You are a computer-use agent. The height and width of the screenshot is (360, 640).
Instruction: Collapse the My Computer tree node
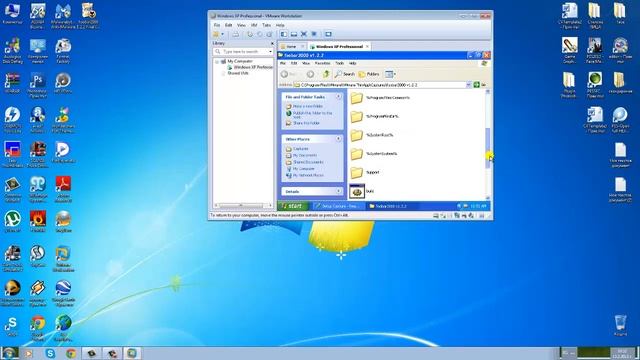217,61
